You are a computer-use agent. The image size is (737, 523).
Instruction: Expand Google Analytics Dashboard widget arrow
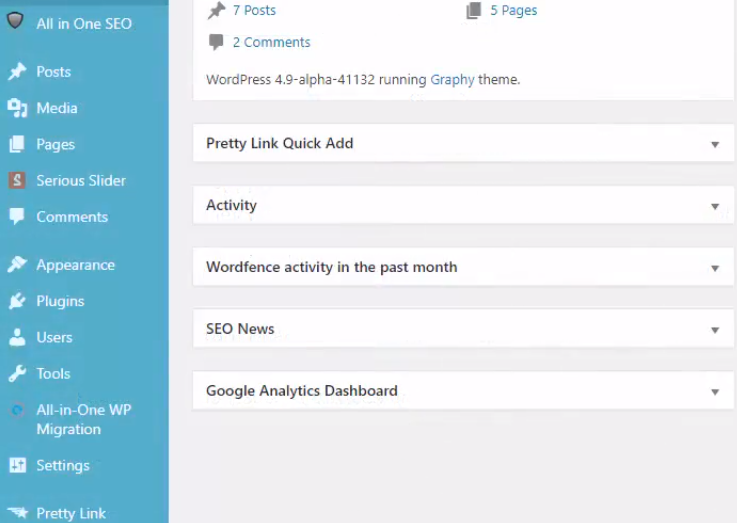[x=715, y=392]
